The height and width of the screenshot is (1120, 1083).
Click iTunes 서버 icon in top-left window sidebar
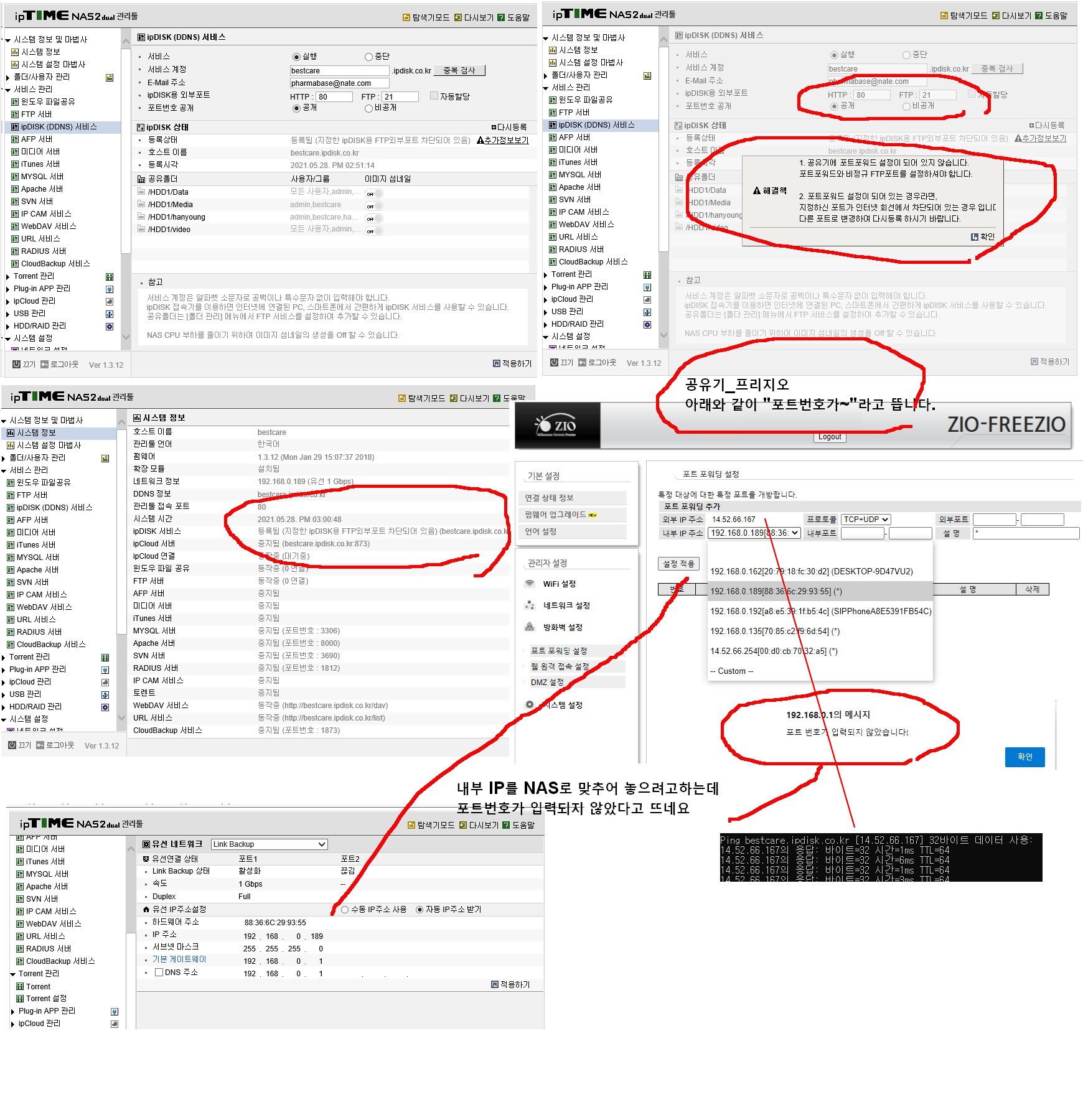15,164
